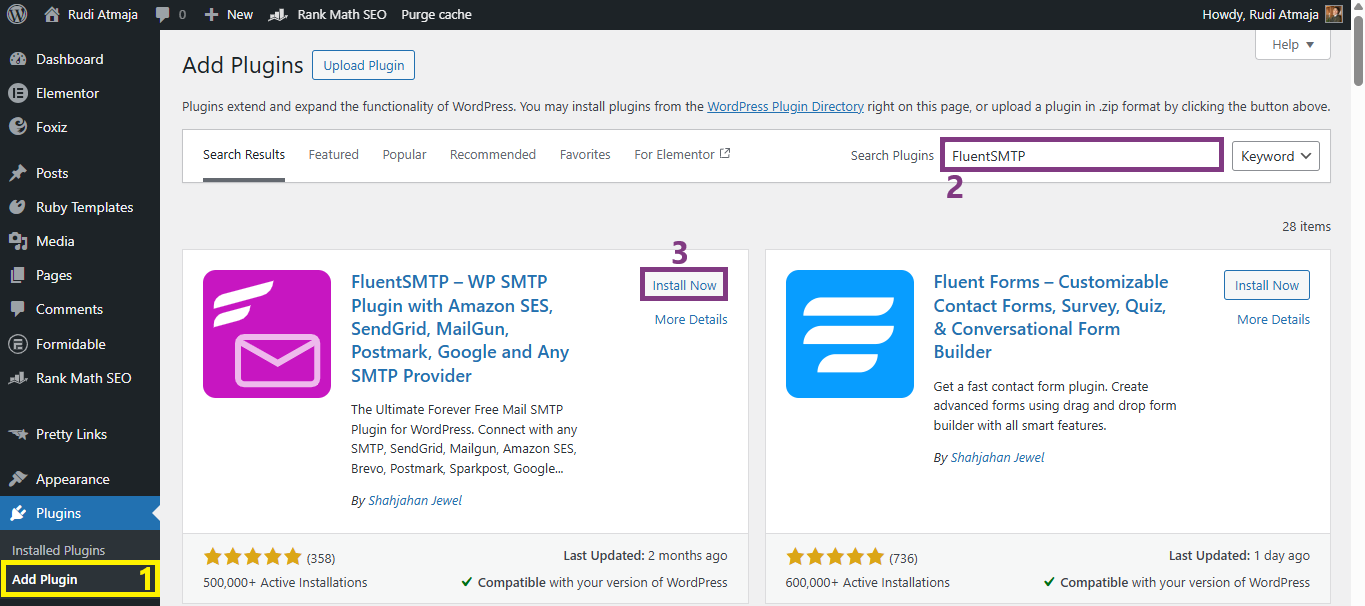Click the Comments icon in sidebar
This screenshot has height=606, width=1365.
(18, 309)
